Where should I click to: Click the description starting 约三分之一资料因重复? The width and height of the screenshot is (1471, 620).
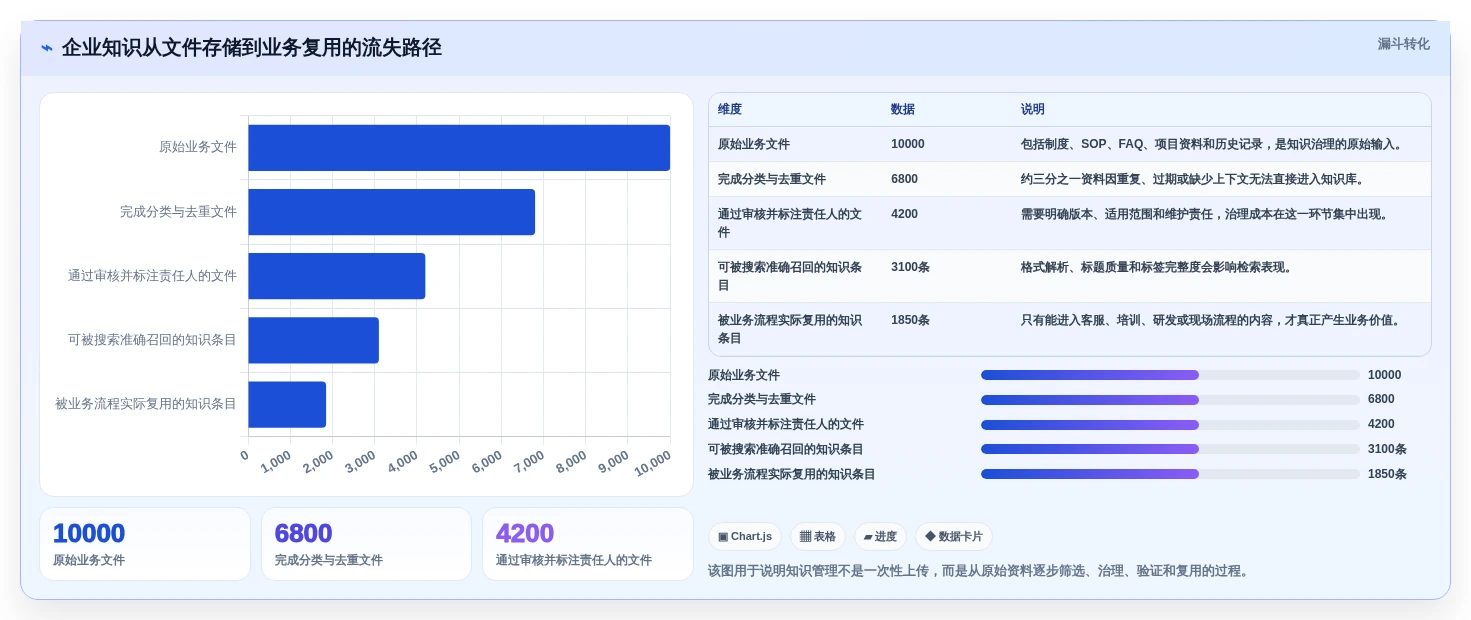click(1195, 179)
